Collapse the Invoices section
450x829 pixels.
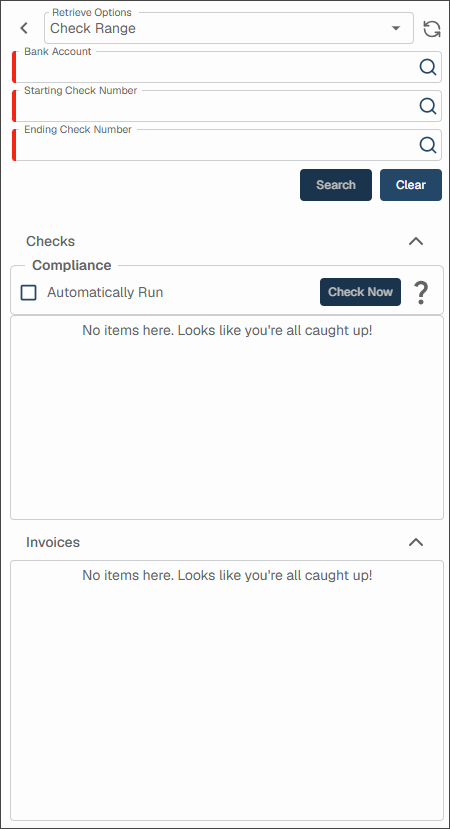[x=416, y=542]
